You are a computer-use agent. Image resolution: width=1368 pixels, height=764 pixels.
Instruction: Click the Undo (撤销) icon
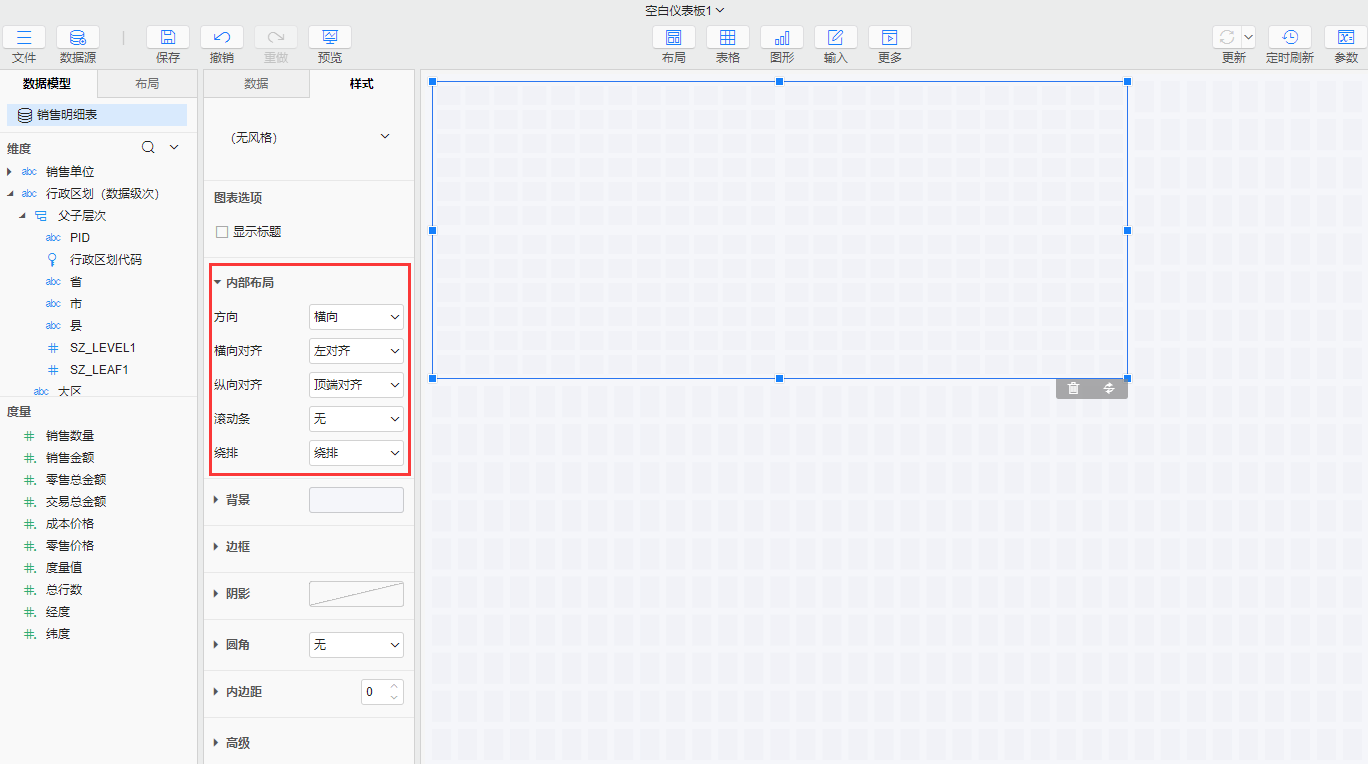click(x=222, y=38)
